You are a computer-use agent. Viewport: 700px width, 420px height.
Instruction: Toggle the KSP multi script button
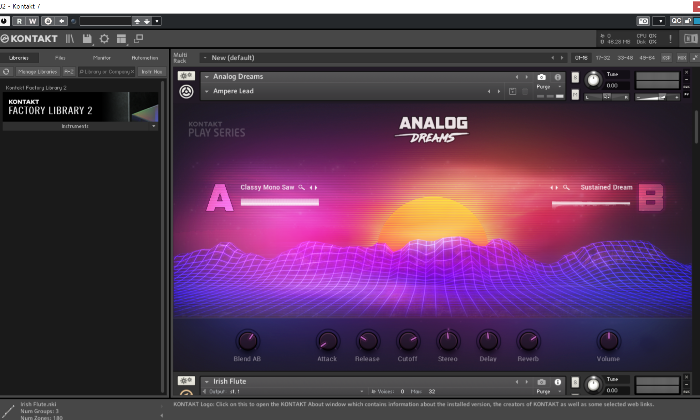click(x=666, y=58)
